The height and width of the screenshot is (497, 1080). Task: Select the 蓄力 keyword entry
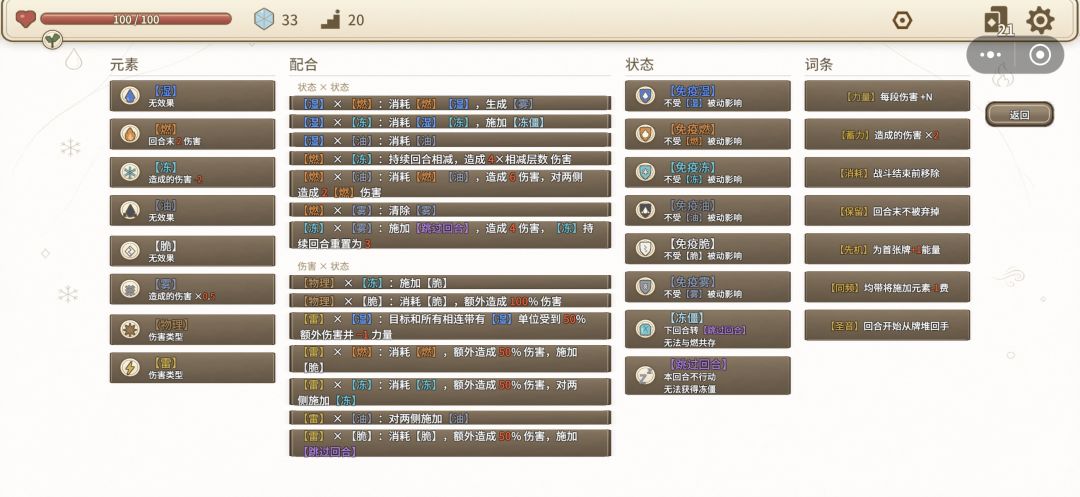coord(887,134)
